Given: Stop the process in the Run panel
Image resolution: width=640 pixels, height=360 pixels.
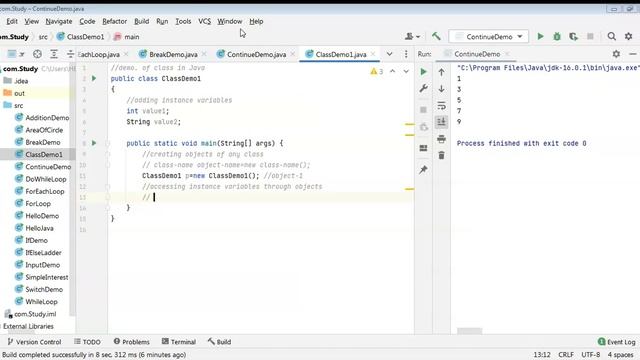Looking at the screenshot, I should [423, 110].
